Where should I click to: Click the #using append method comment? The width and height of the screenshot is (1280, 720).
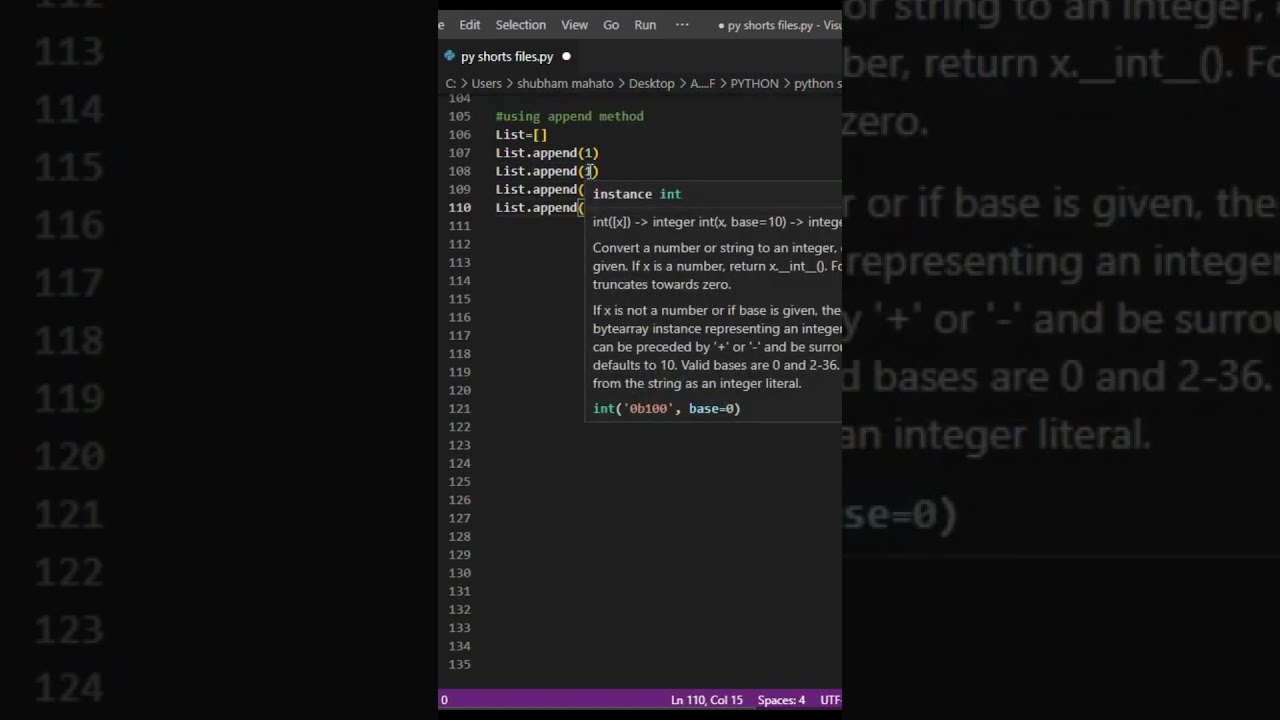pyautogui.click(x=569, y=117)
